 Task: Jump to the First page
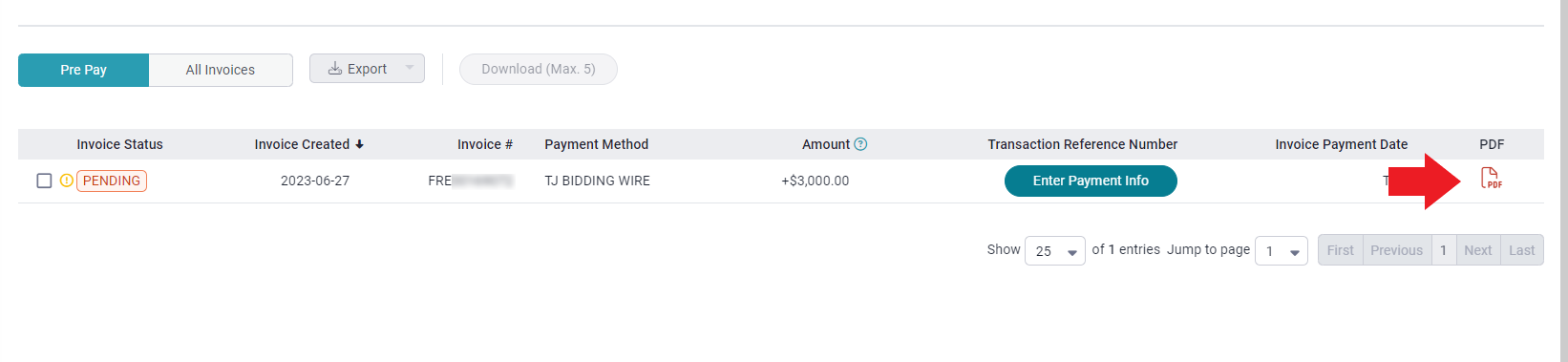[1340, 250]
